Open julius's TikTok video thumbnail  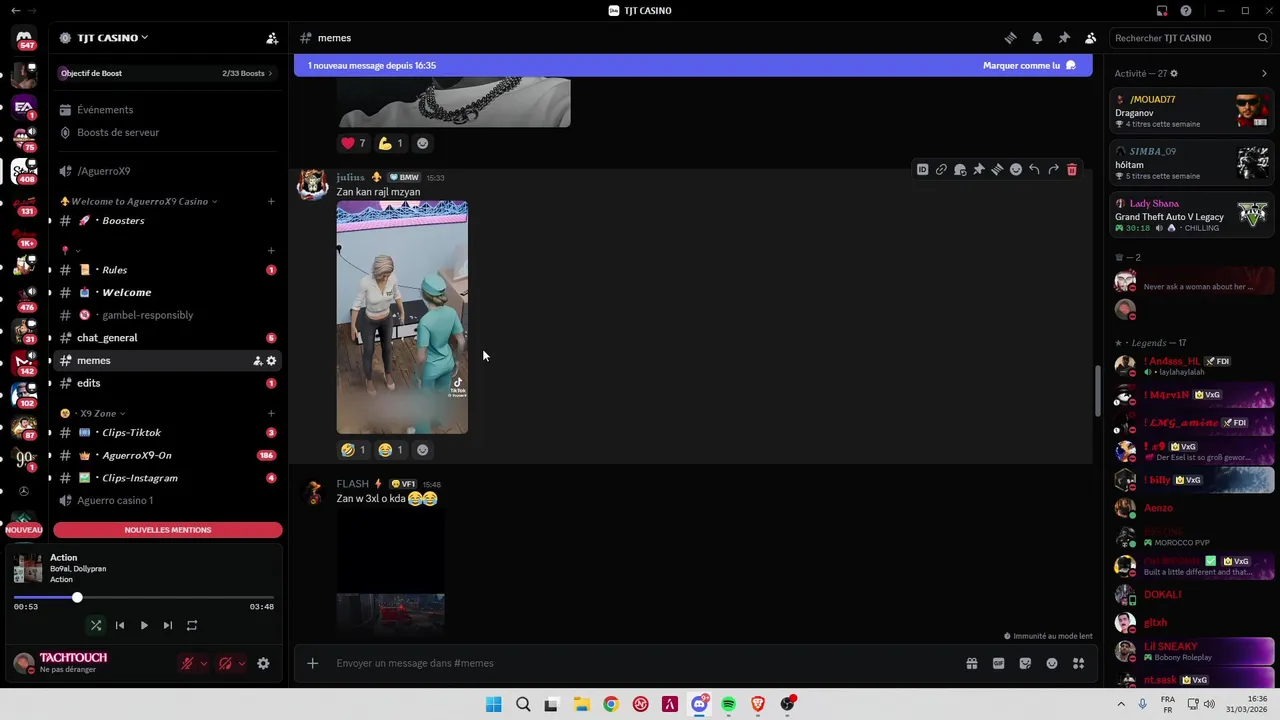pyautogui.click(x=402, y=317)
